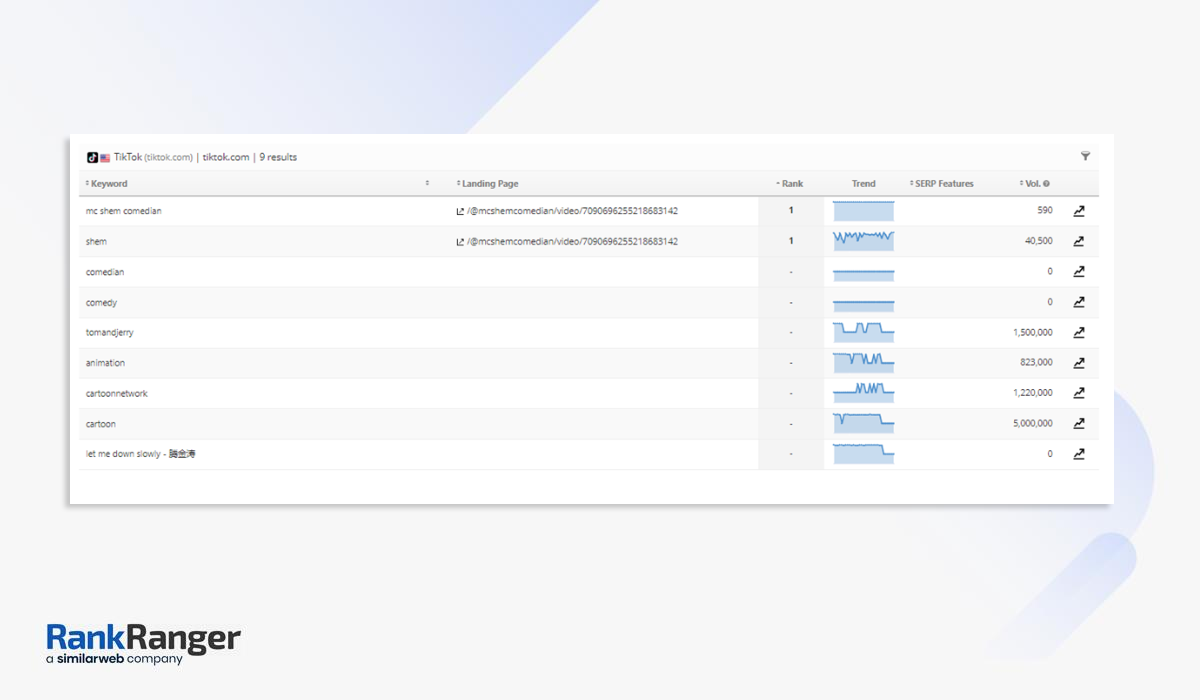
Task: Click the US flag icon beside TikTok
Action: (x=105, y=157)
